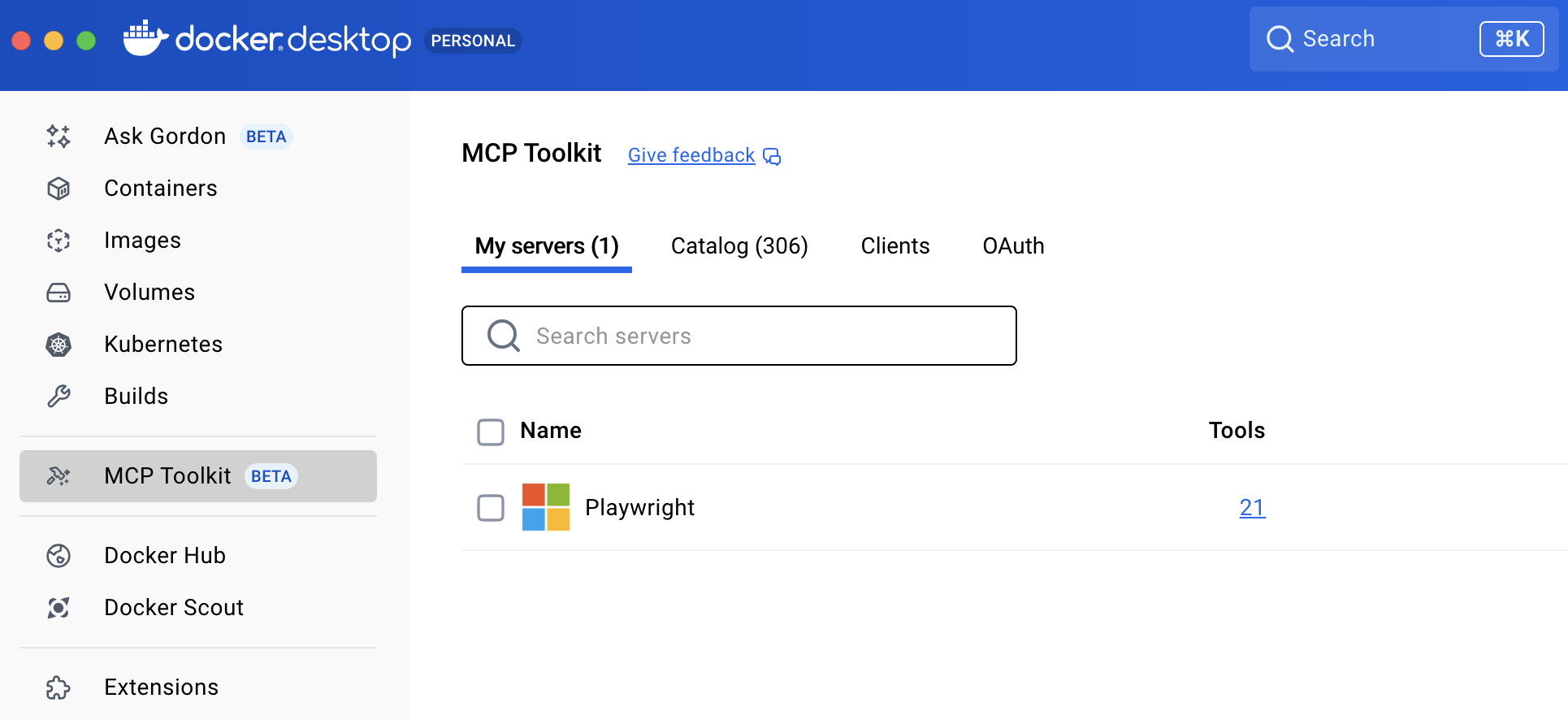Click the Volumes drive icon
The height and width of the screenshot is (720, 1568).
click(x=58, y=293)
